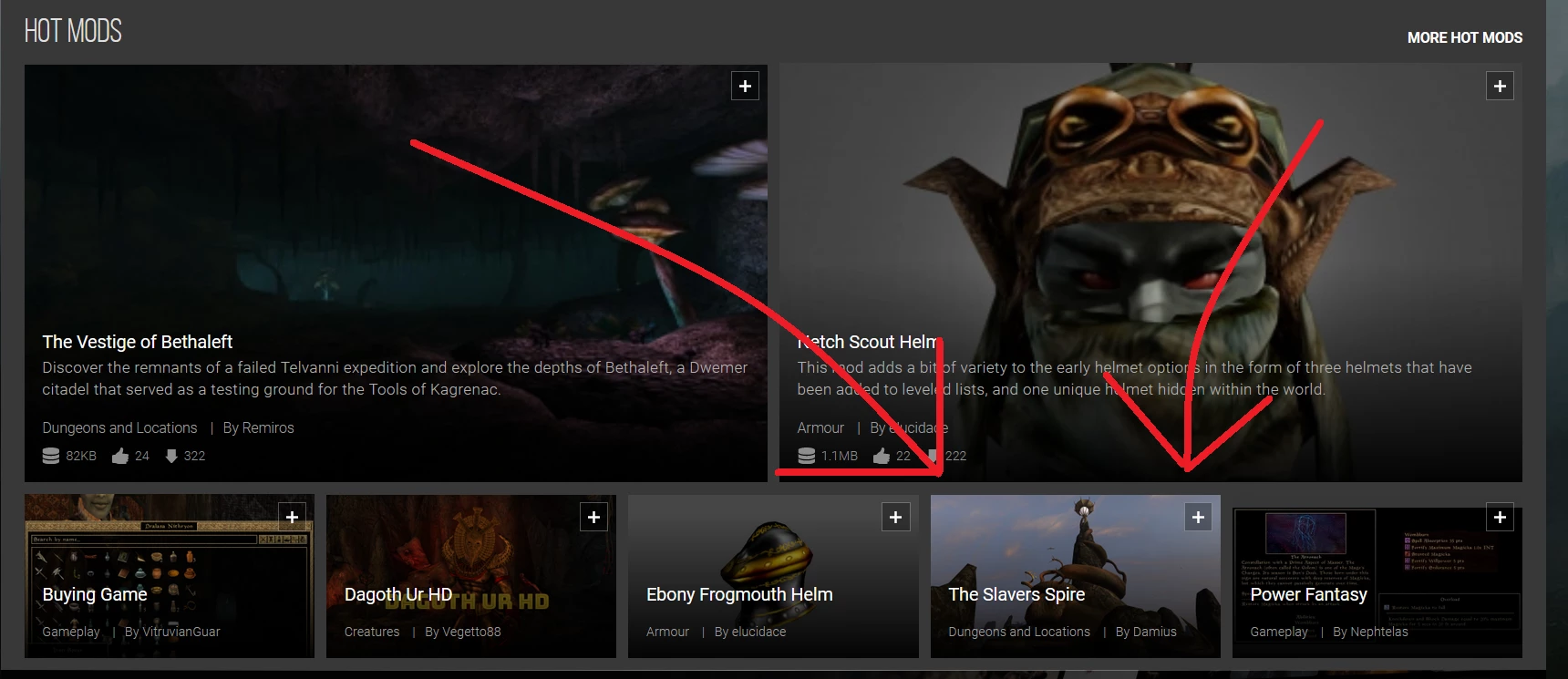Click the file size icon beside 1.1MB

(x=806, y=456)
